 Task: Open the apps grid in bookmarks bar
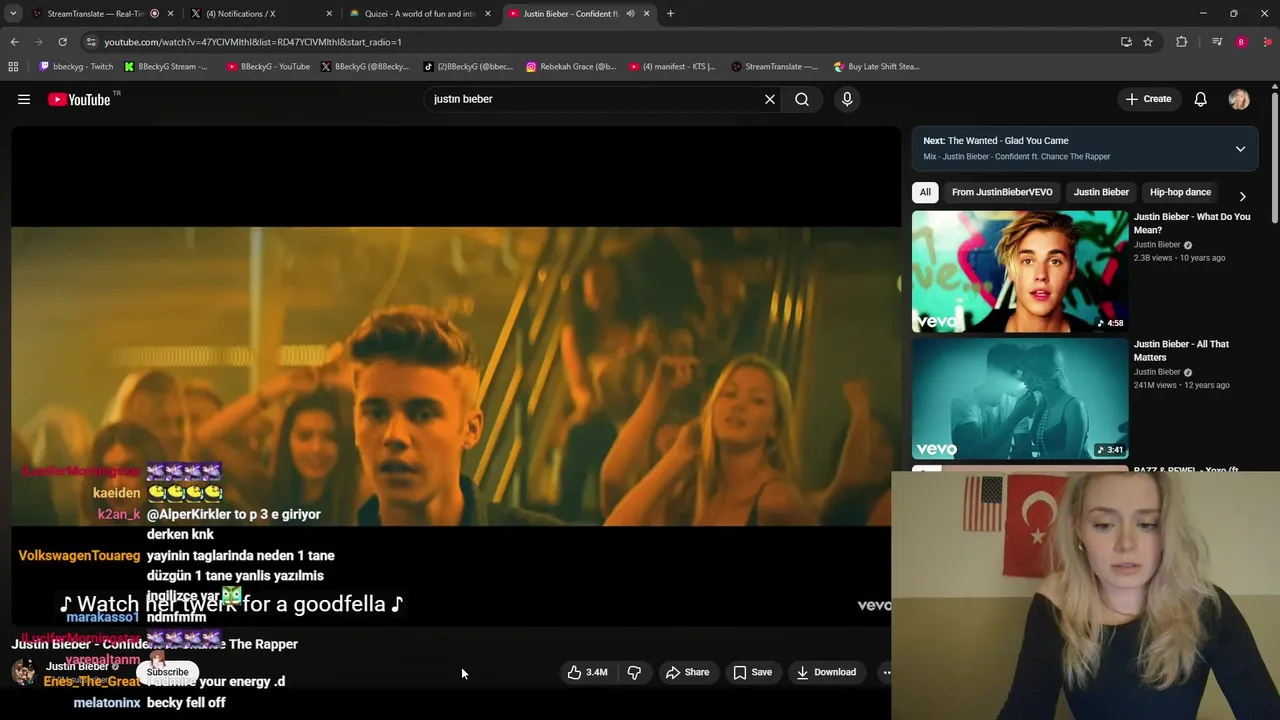click(x=13, y=67)
